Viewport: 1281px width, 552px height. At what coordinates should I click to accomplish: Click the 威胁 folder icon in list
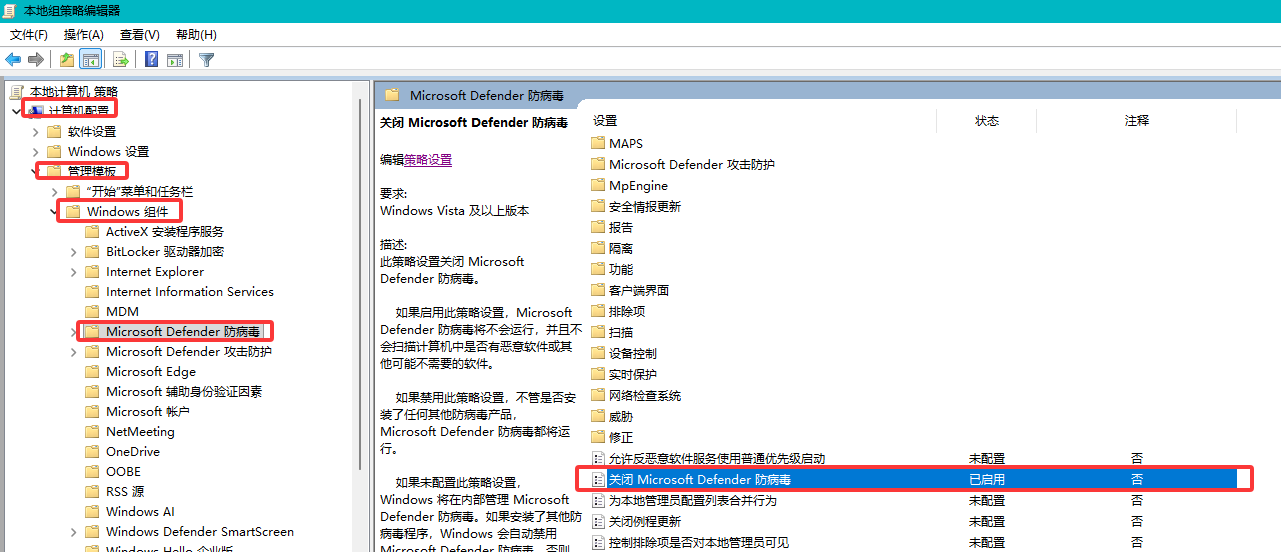pos(598,416)
